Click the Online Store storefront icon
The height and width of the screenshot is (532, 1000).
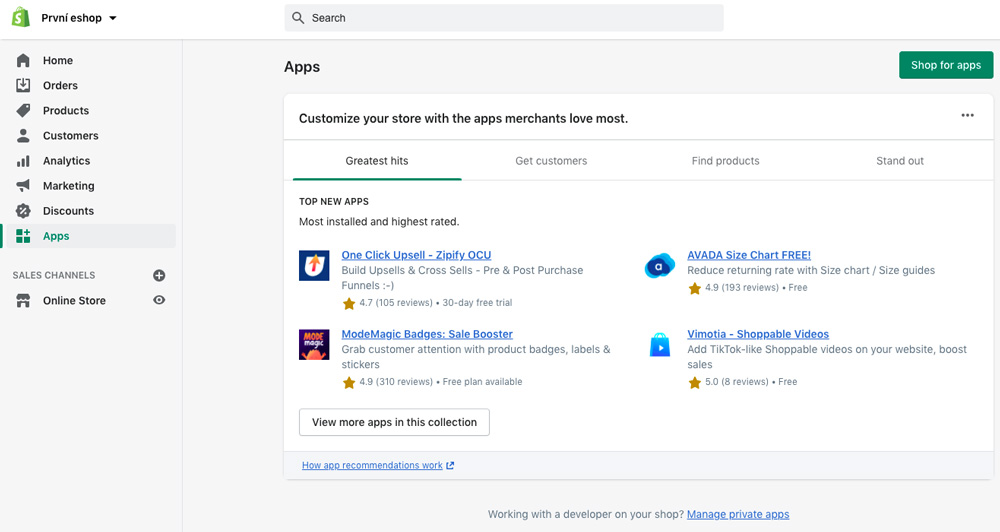point(23,300)
